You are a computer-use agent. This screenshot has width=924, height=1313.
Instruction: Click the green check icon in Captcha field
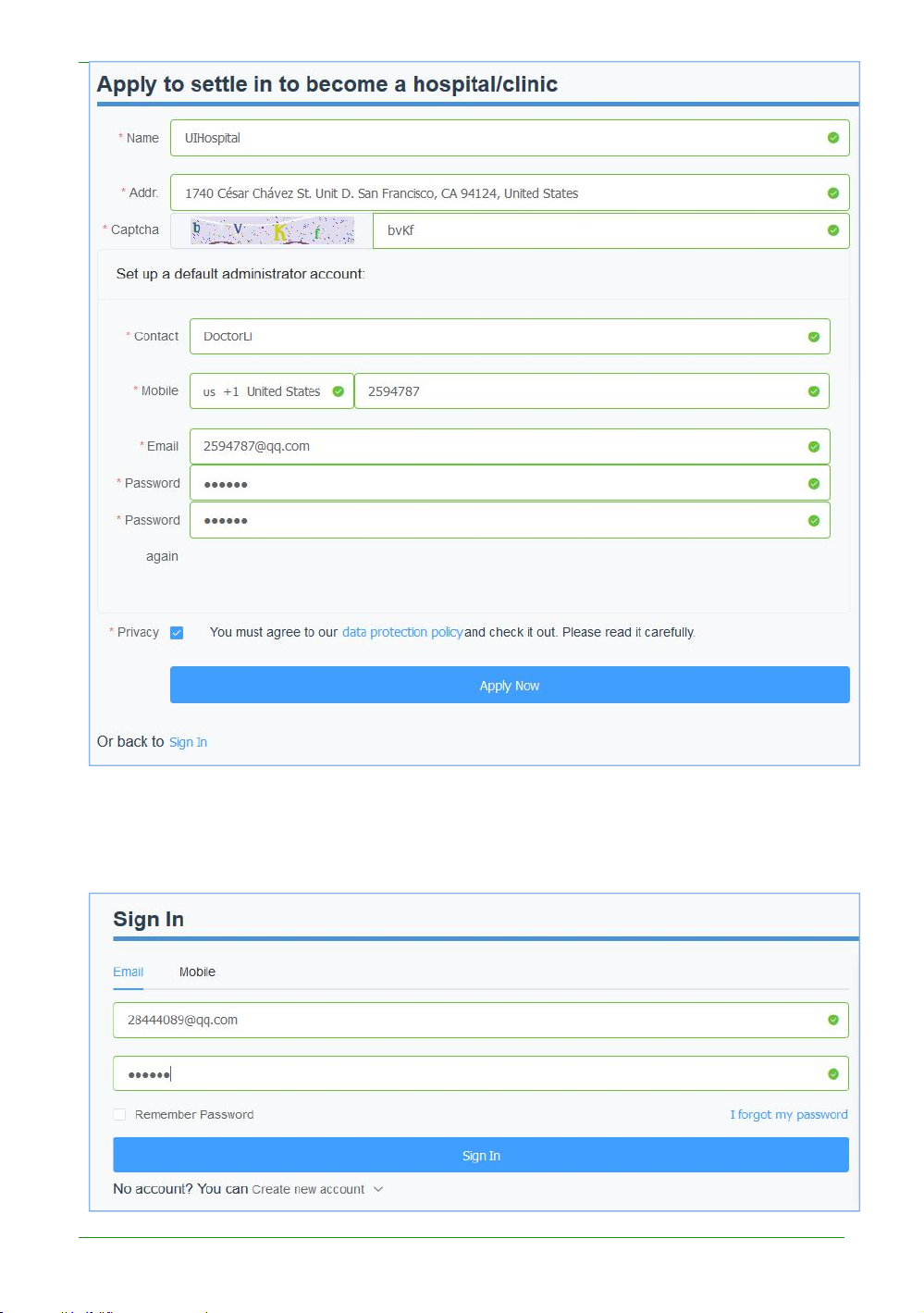click(833, 230)
